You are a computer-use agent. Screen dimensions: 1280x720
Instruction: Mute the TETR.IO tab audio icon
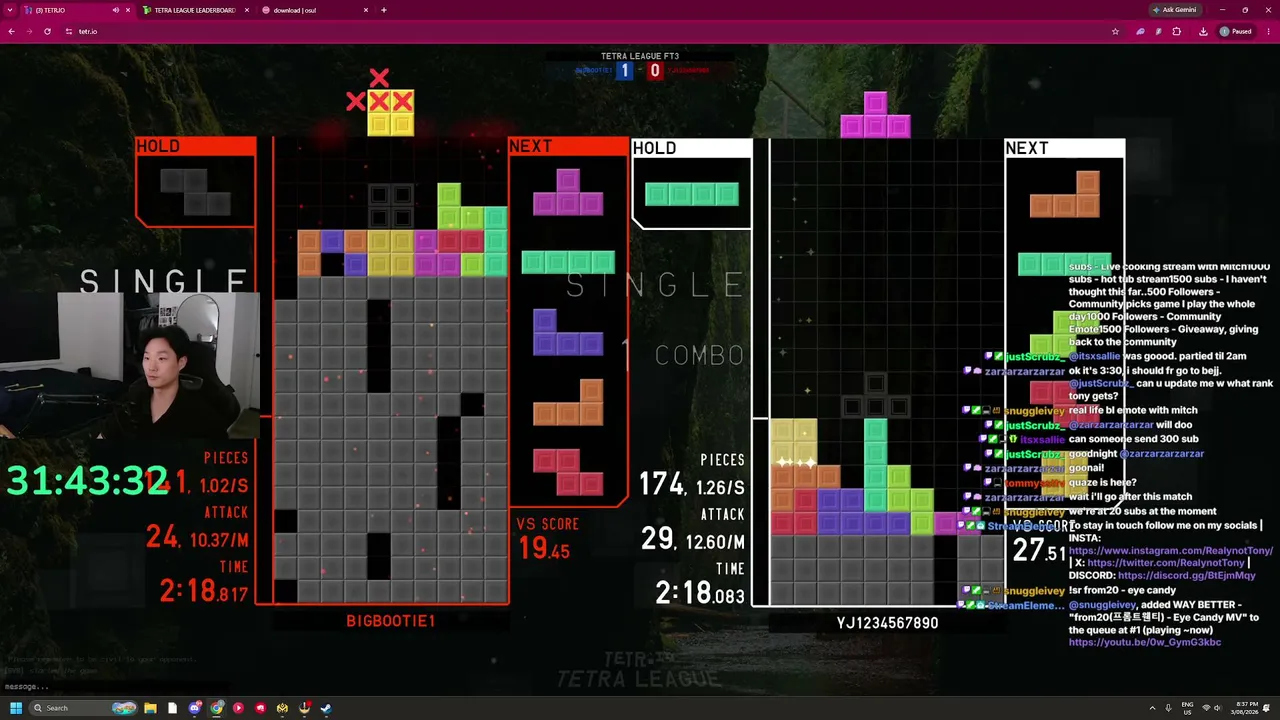click(115, 10)
